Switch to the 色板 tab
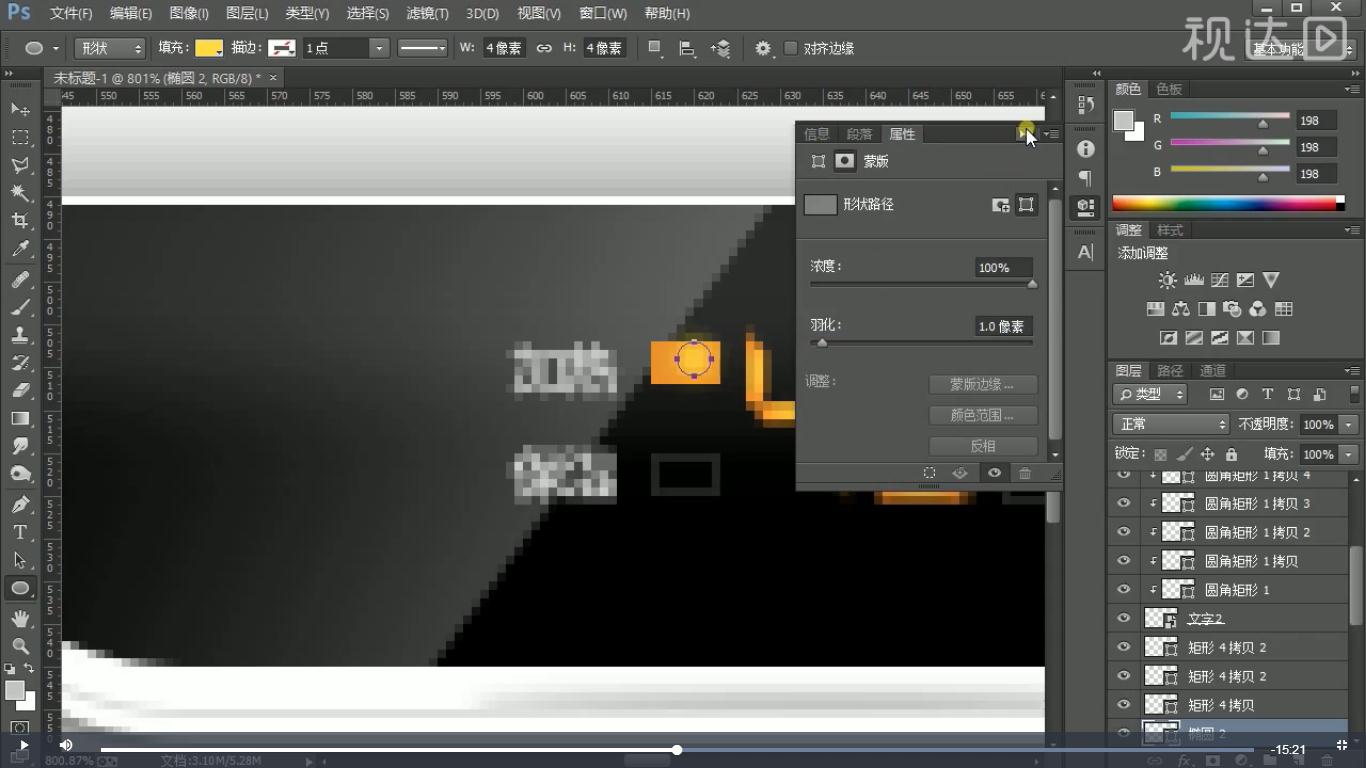Viewport: 1366px width, 768px height. tap(1168, 89)
